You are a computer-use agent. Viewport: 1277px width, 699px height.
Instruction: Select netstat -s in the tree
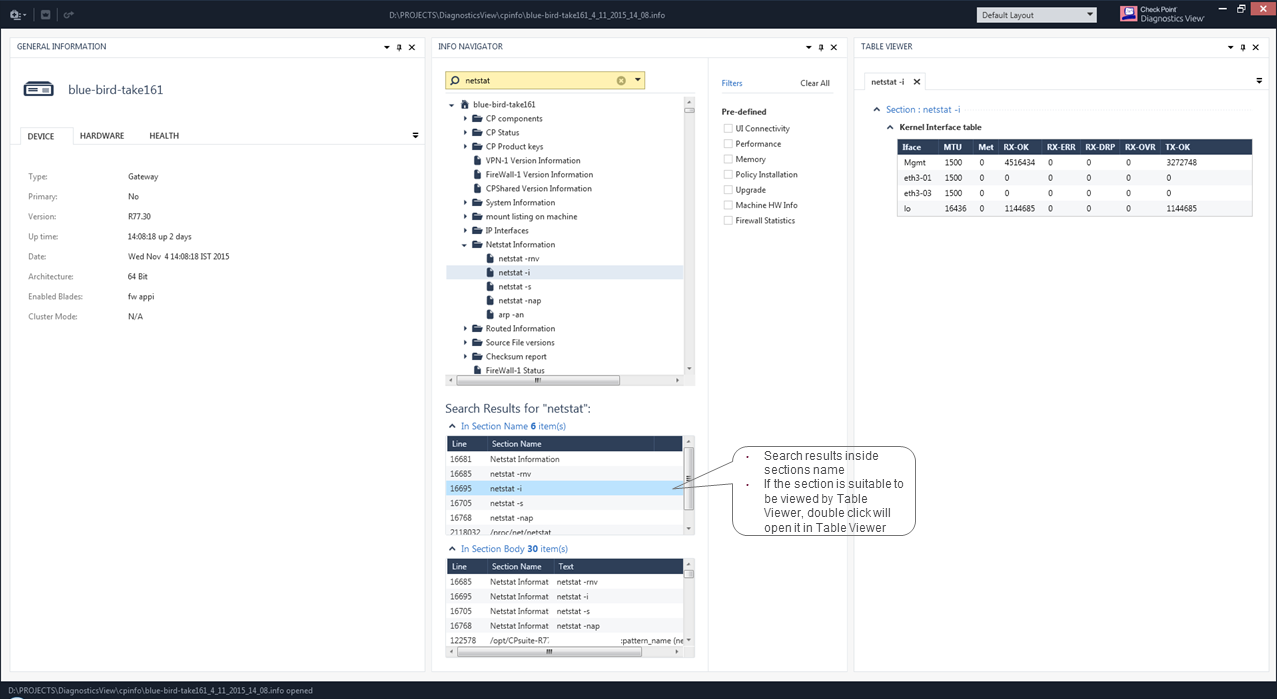[x=515, y=287]
